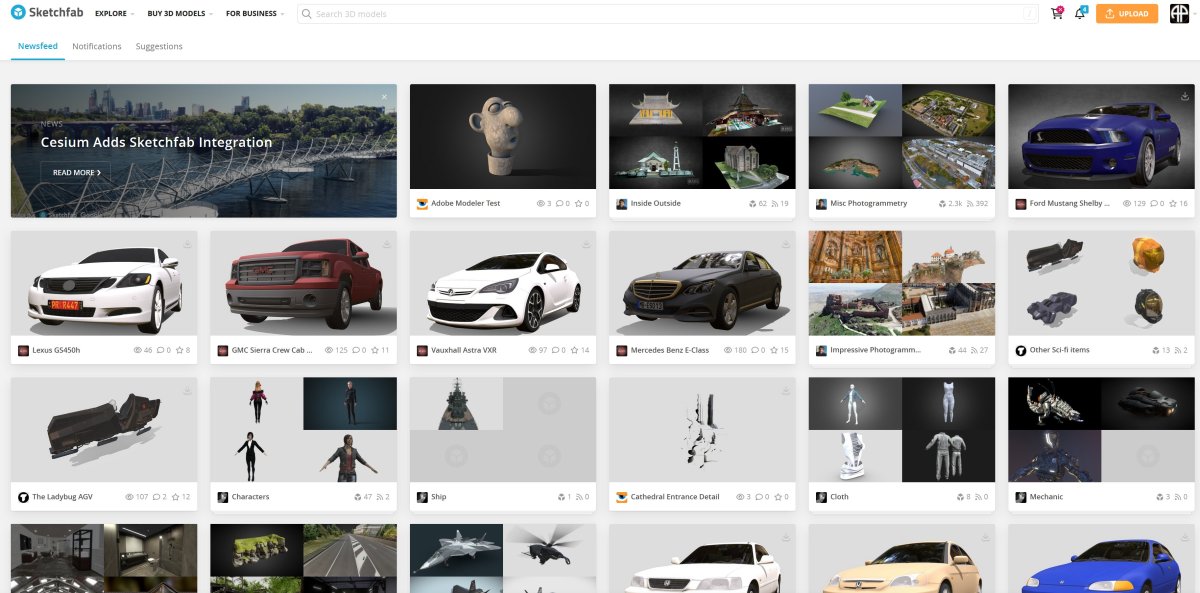Expand the Explore dropdown menu

click(115, 14)
